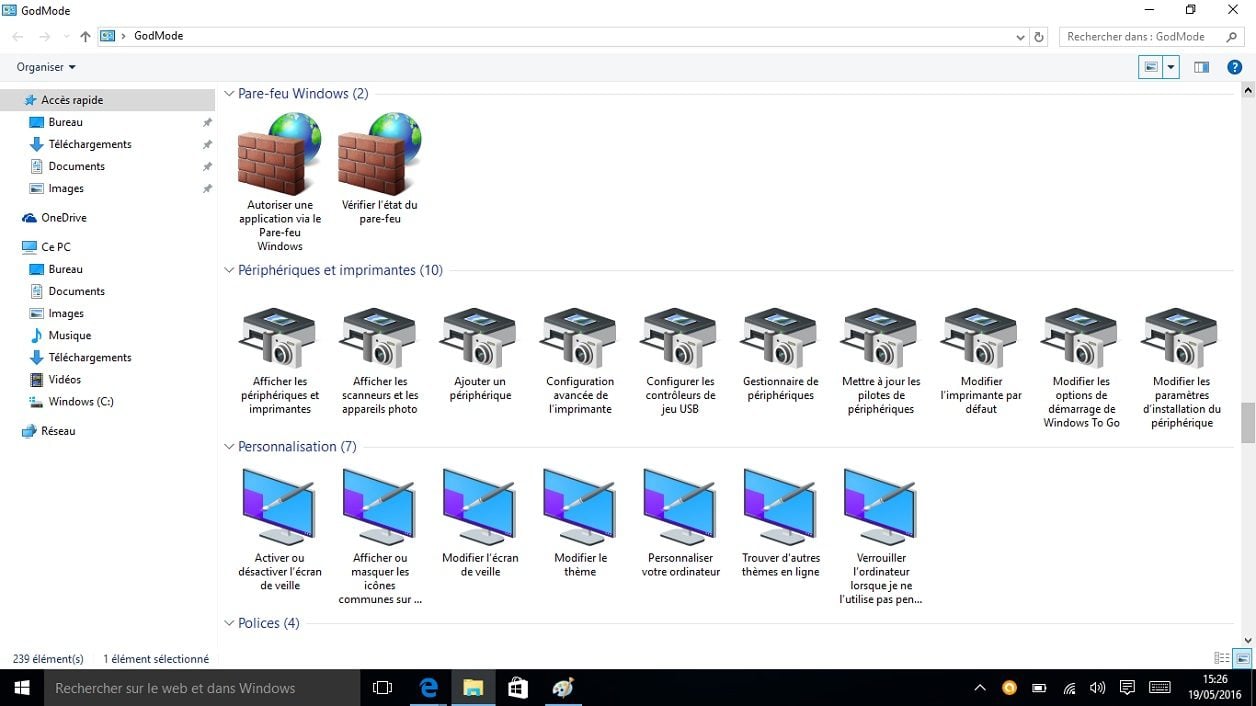This screenshot has height=706, width=1256.
Task: Open 'Trouver d'autres thèmes en ligne'
Action: [x=780, y=508]
